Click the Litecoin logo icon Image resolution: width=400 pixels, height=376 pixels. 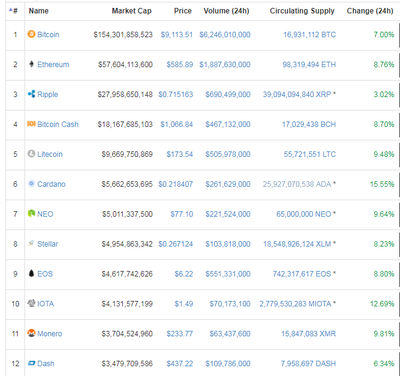31,154
